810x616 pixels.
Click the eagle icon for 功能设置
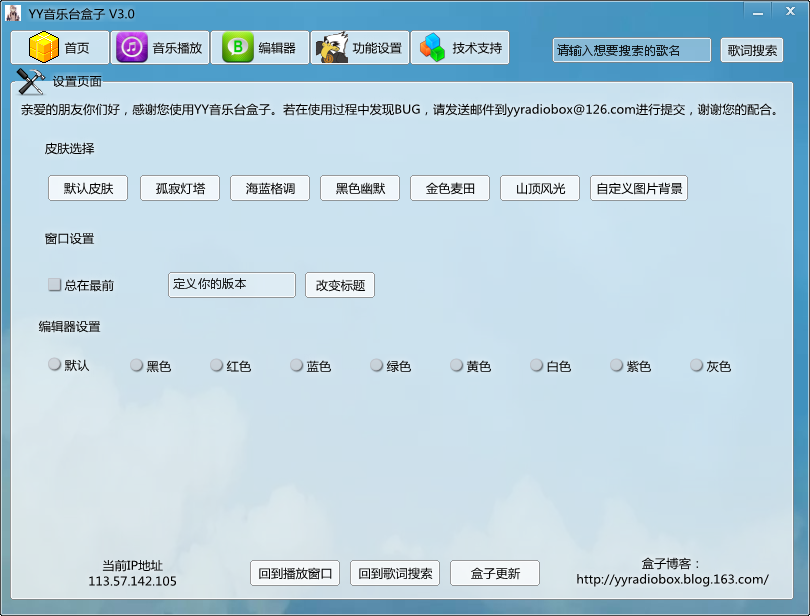(x=331, y=47)
